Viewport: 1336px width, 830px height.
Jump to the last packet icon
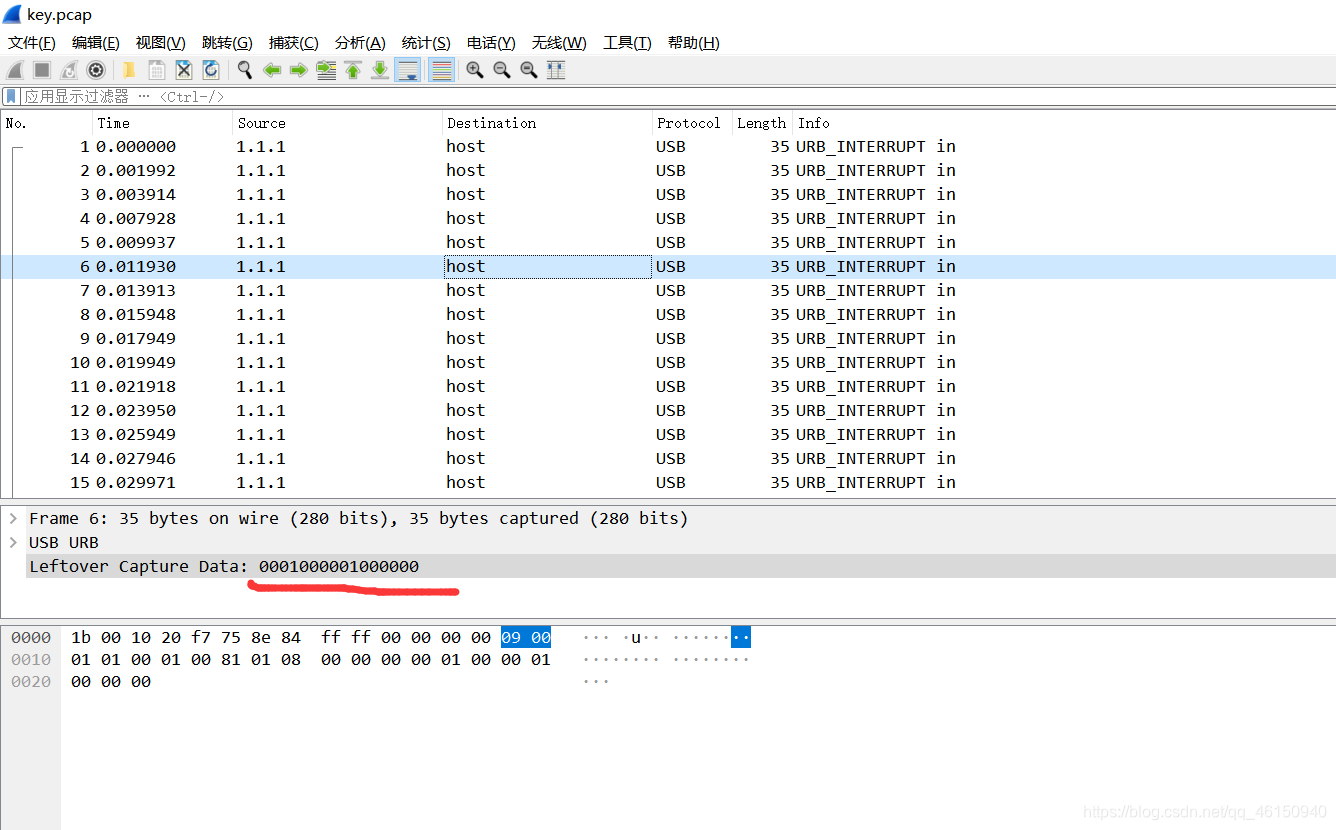380,70
